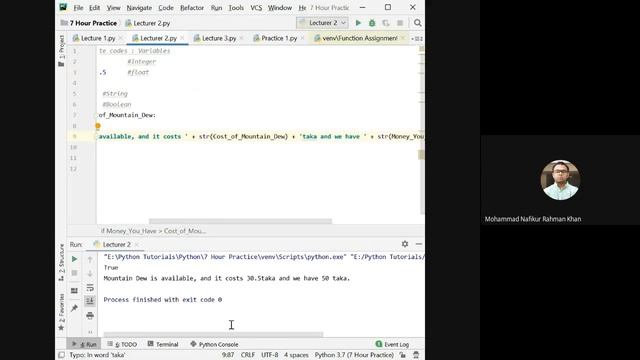Show hidden editor tabs dropdown

[417, 38]
